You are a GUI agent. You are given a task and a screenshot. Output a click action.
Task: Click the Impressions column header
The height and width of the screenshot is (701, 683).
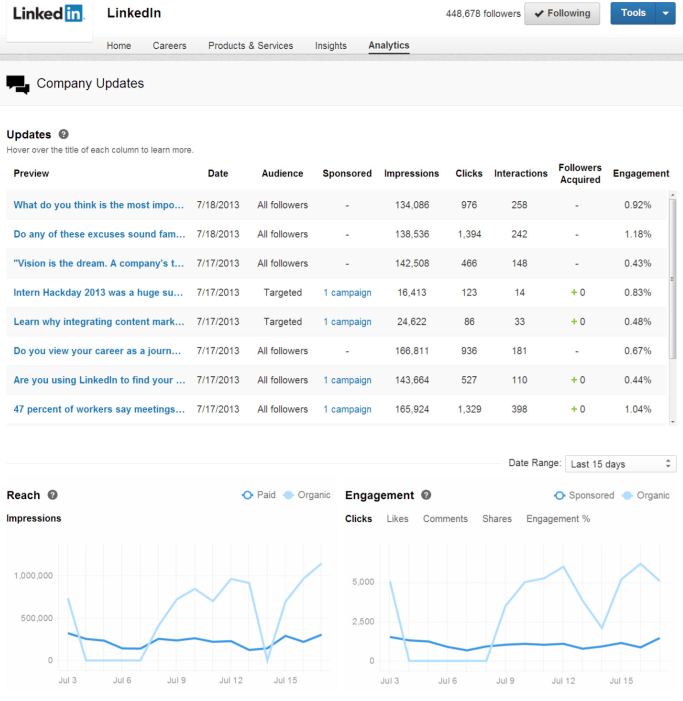point(412,173)
